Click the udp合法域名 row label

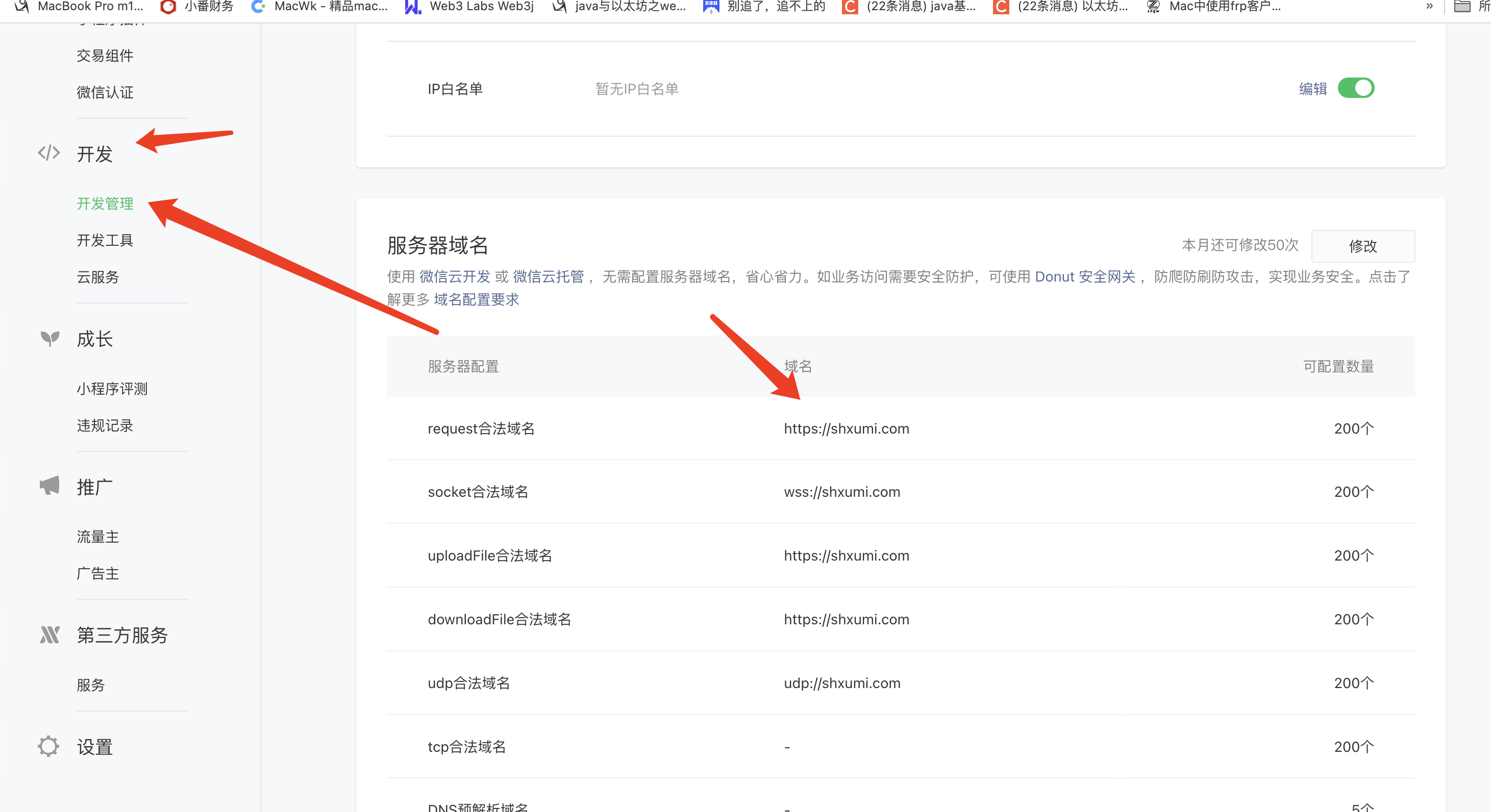pyautogui.click(x=469, y=683)
